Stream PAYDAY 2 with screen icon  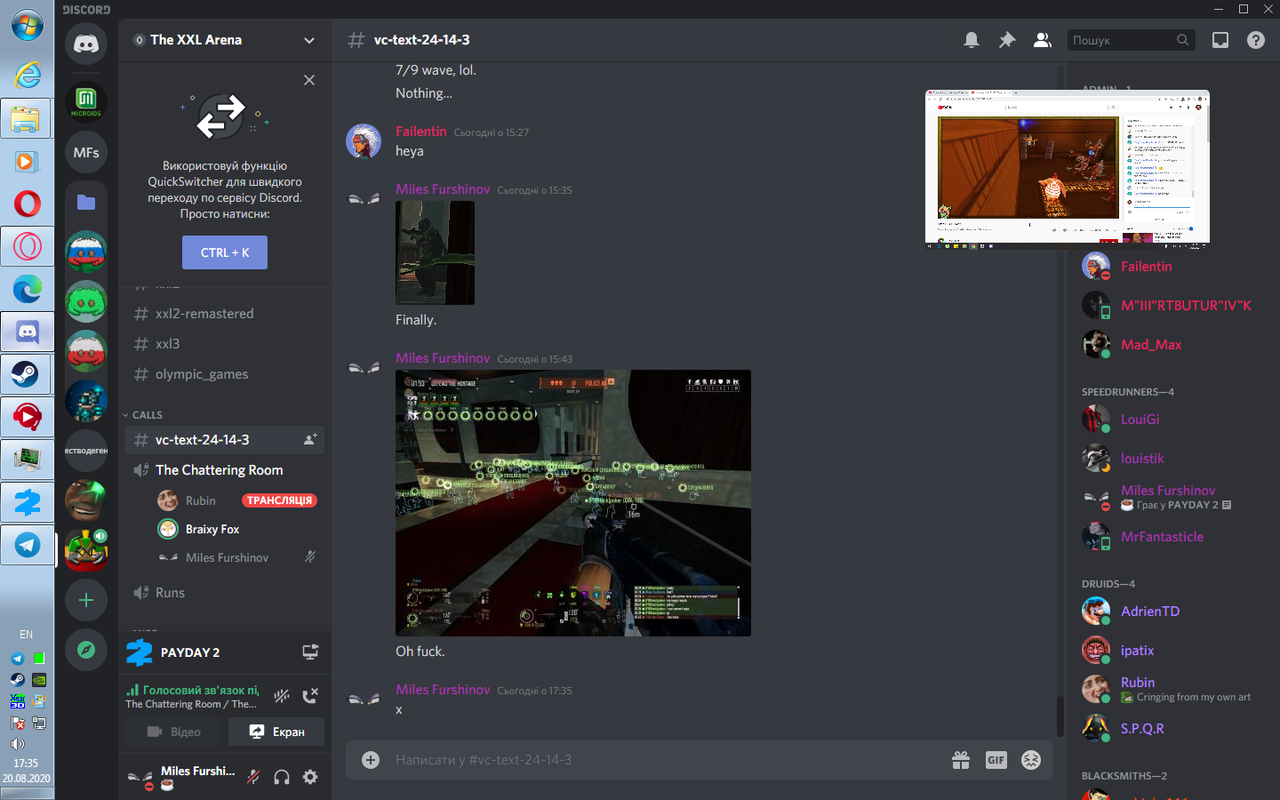310,652
